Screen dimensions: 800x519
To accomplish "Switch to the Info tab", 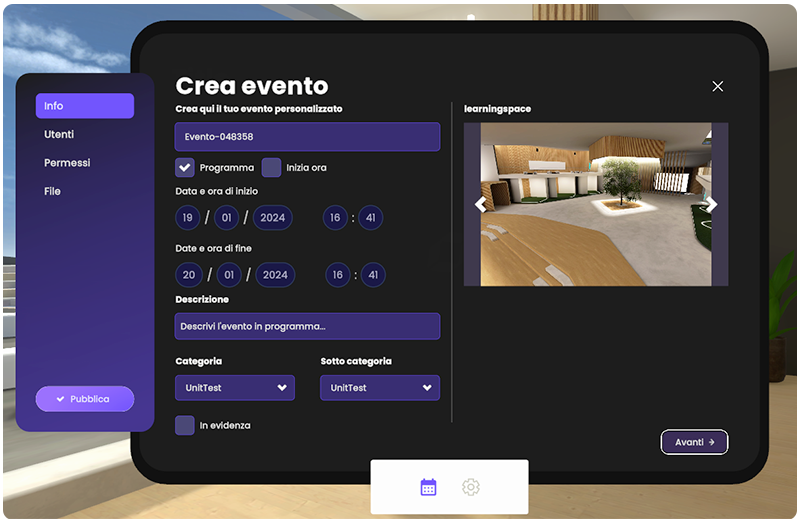I will 85,106.
